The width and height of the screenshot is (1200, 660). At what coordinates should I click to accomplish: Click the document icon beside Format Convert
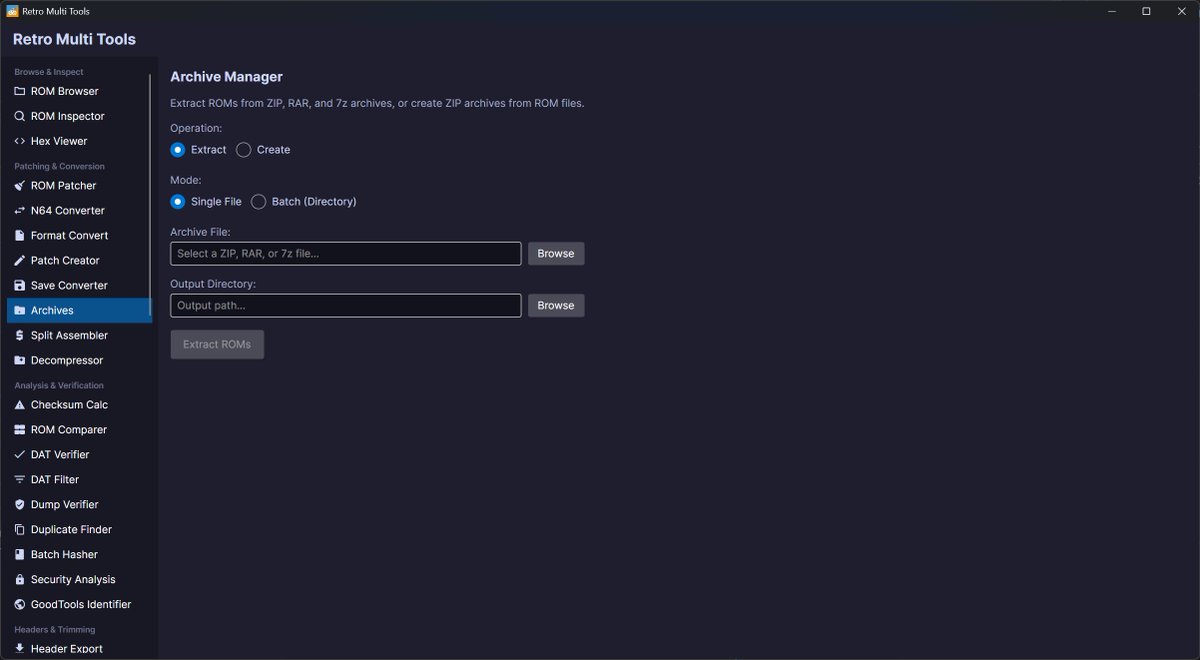tap(20, 235)
